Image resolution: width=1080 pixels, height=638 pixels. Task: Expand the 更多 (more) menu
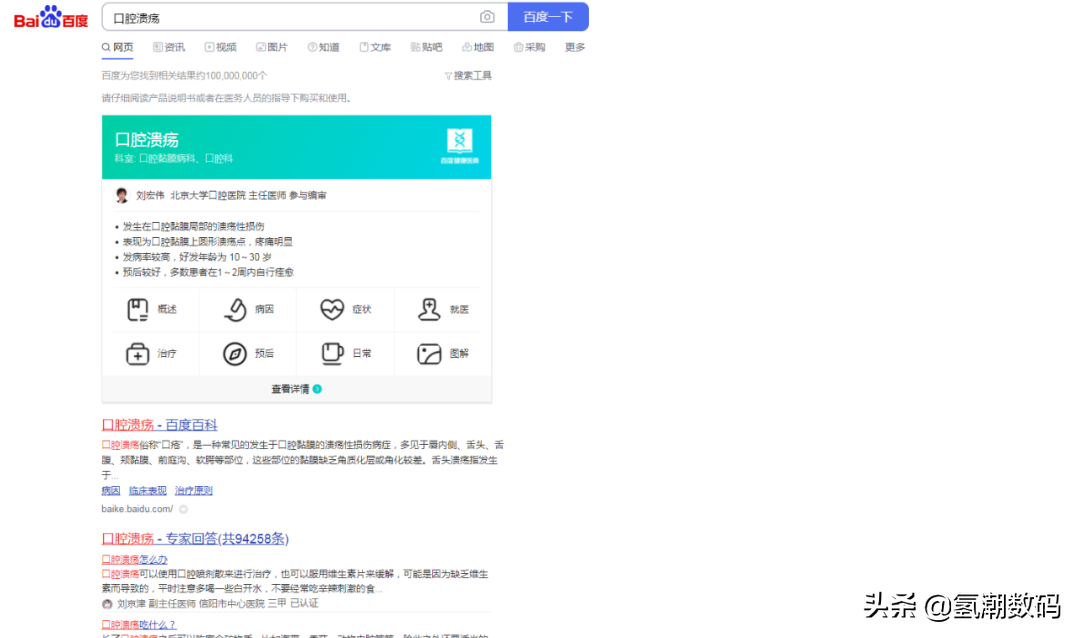click(x=574, y=46)
